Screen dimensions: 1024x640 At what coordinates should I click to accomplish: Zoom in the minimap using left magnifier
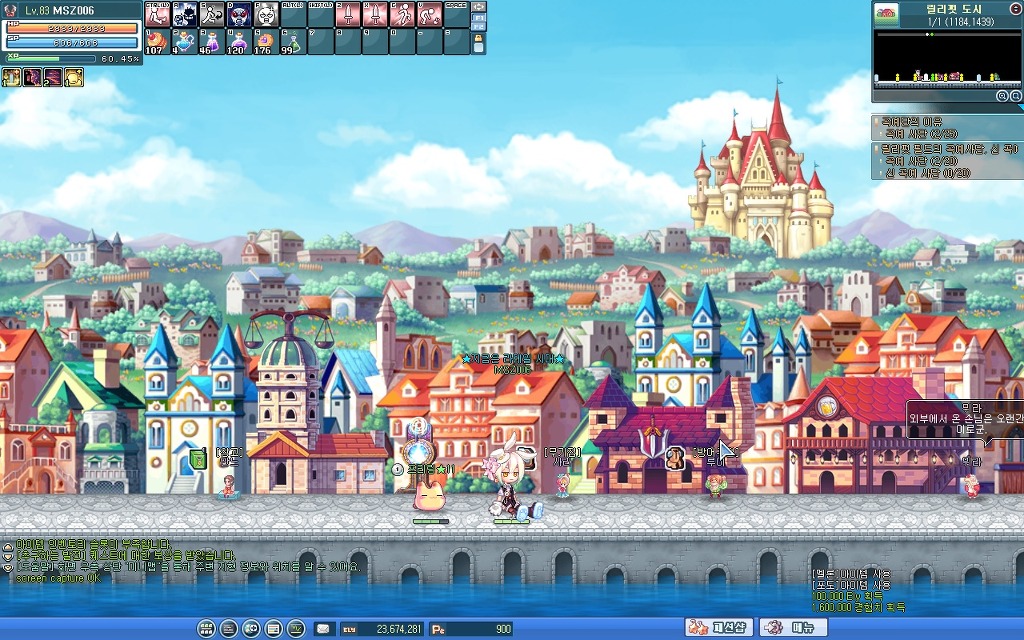click(x=1002, y=96)
